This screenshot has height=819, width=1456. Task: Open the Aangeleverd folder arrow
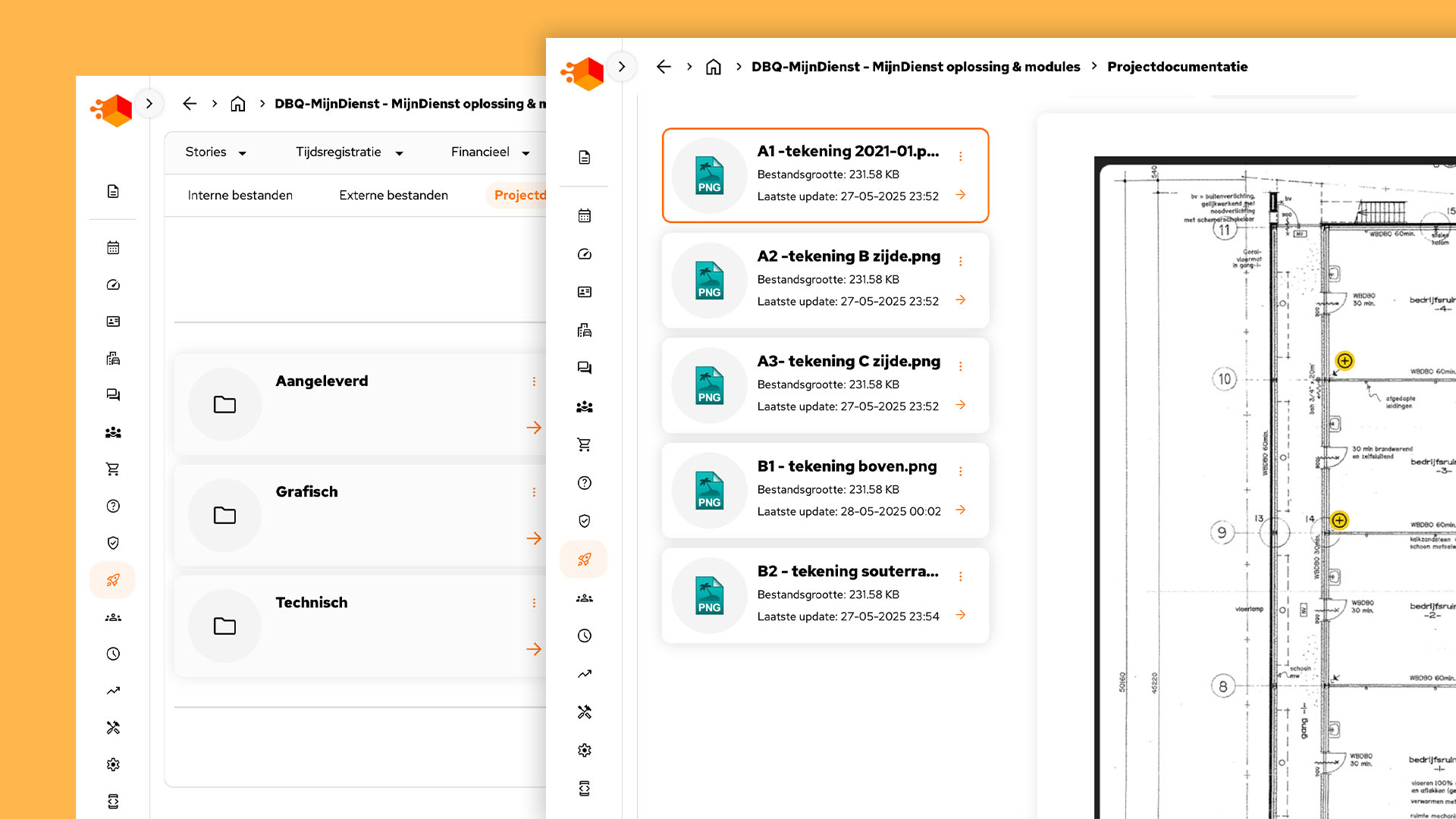(x=534, y=428)
